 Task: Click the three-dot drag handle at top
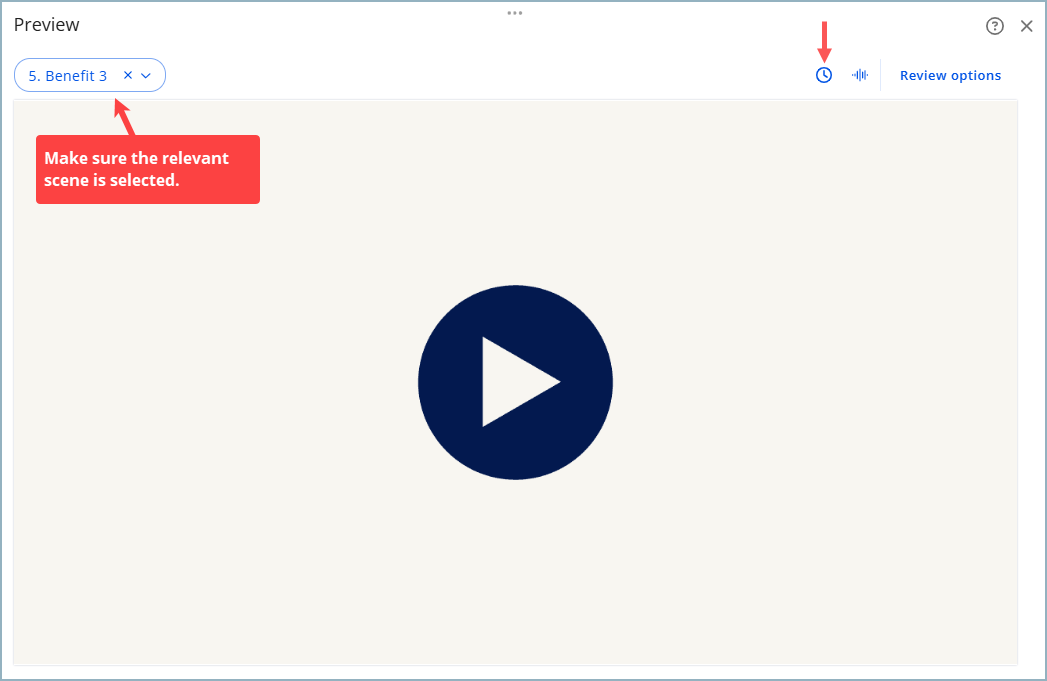[x=515, y=13]
